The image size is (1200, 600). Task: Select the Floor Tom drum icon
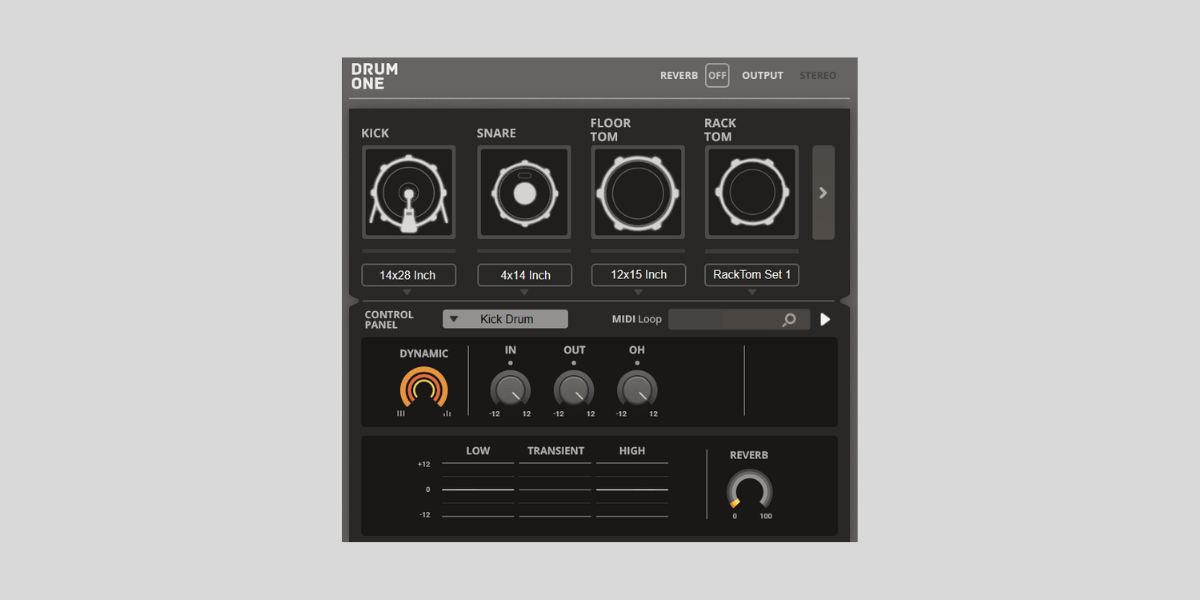click(638, 193)
